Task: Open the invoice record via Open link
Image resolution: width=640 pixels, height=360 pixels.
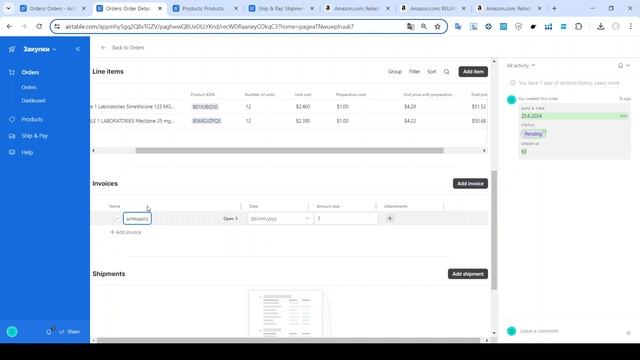Action: 231,219
